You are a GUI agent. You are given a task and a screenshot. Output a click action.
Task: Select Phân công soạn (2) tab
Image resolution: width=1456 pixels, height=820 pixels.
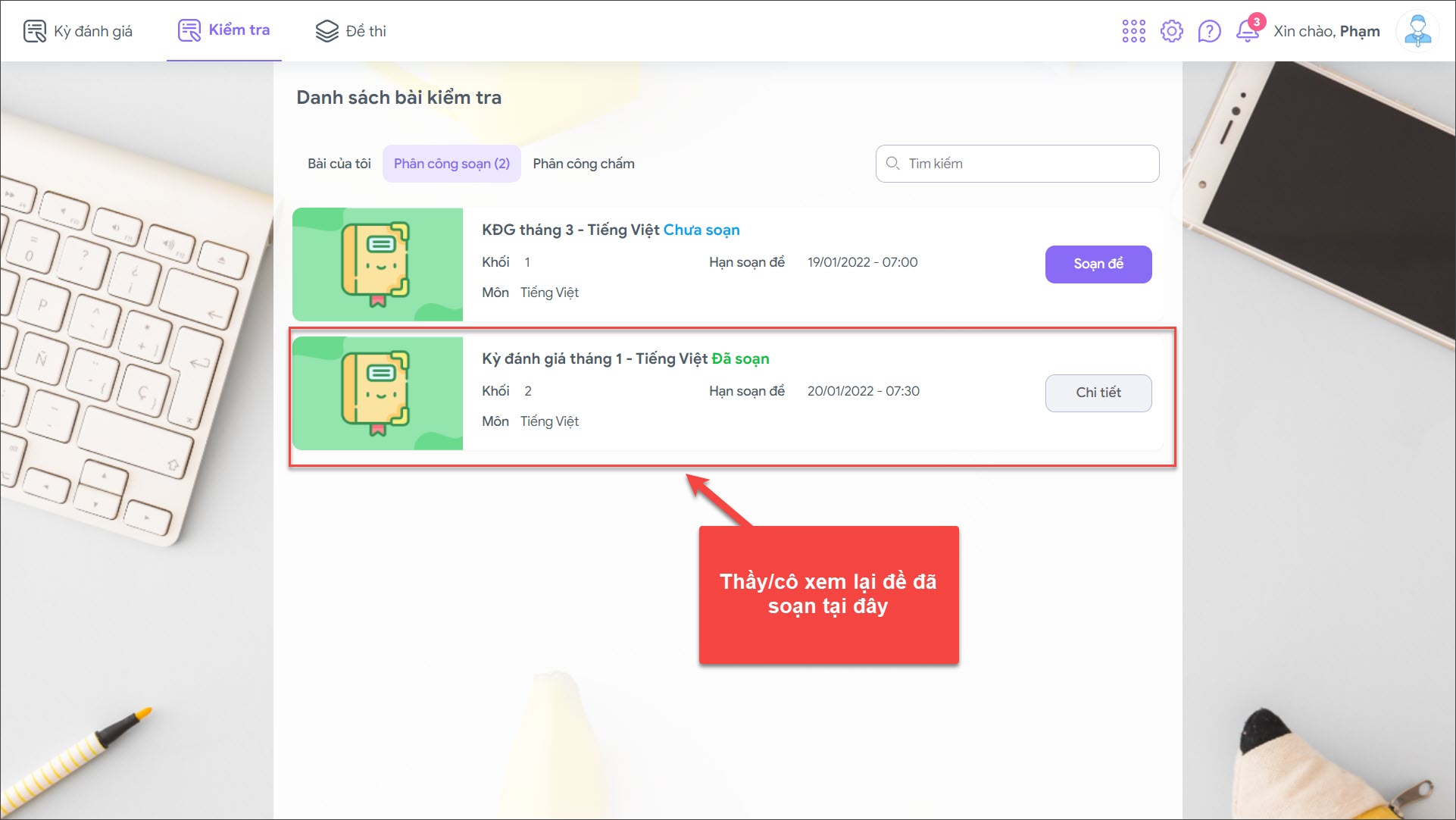click(451, 164)
